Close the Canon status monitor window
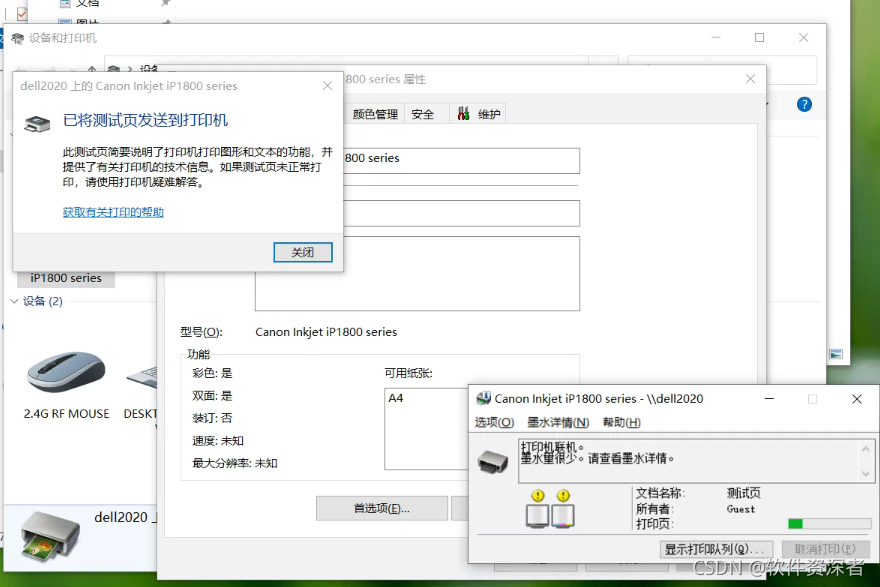Image resolution: width=880 pixels, height=587 pixels. click(x=856, y=399)
